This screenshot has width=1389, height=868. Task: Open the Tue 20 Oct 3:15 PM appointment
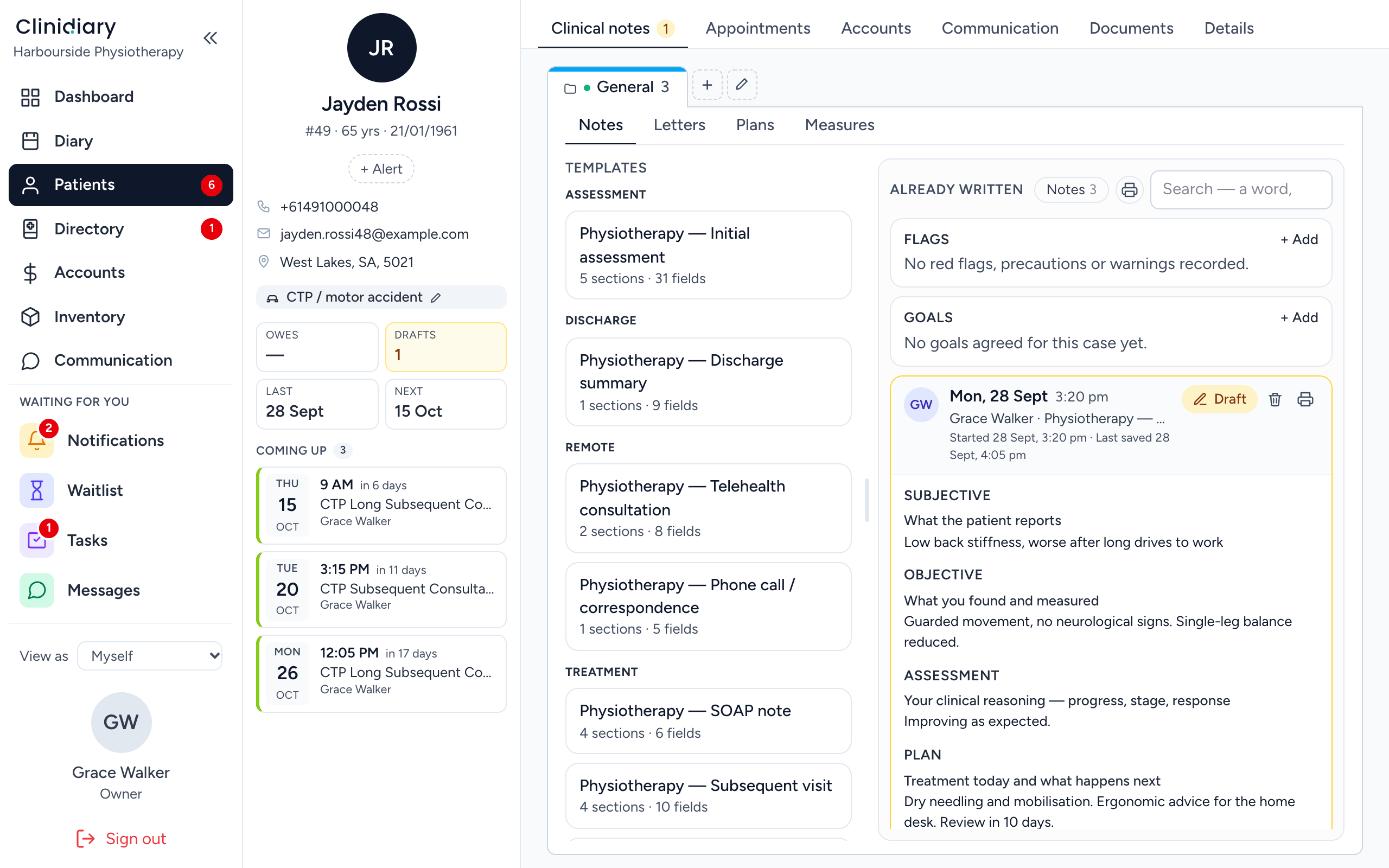tap(381, 590)
